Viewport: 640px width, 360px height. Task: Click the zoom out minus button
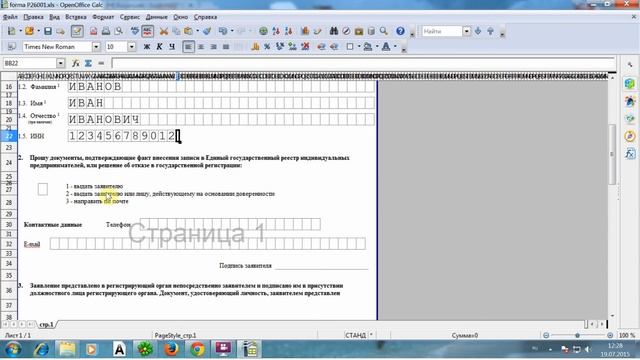point(546,335)
